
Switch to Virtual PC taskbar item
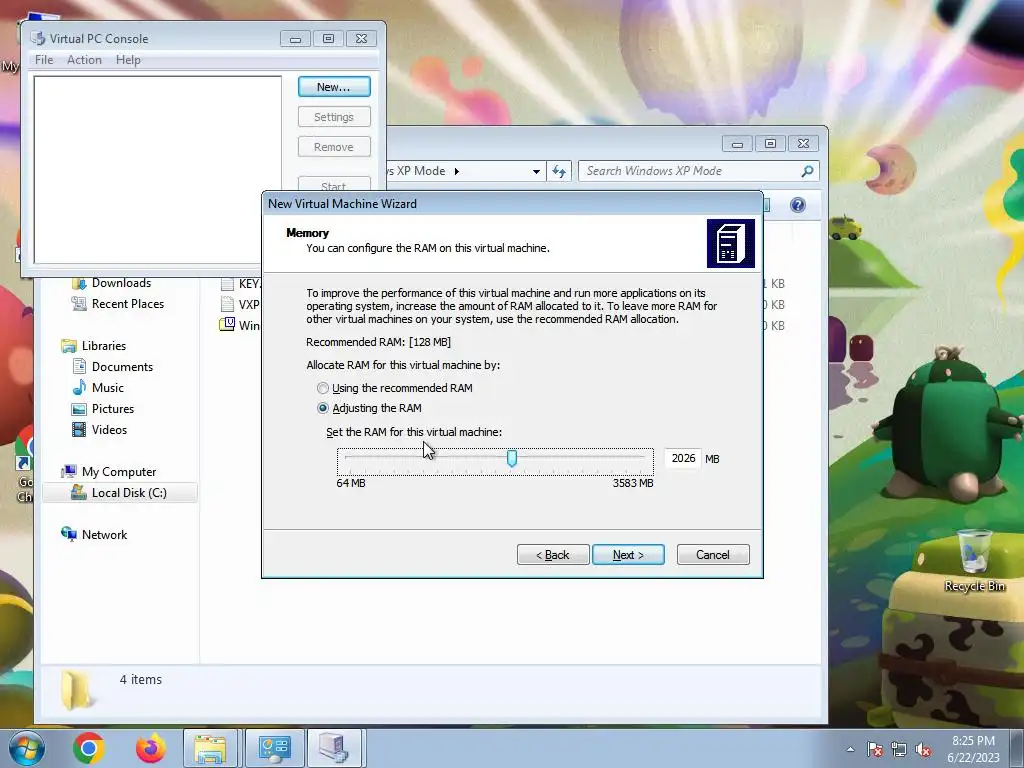(x=334, y=748)
